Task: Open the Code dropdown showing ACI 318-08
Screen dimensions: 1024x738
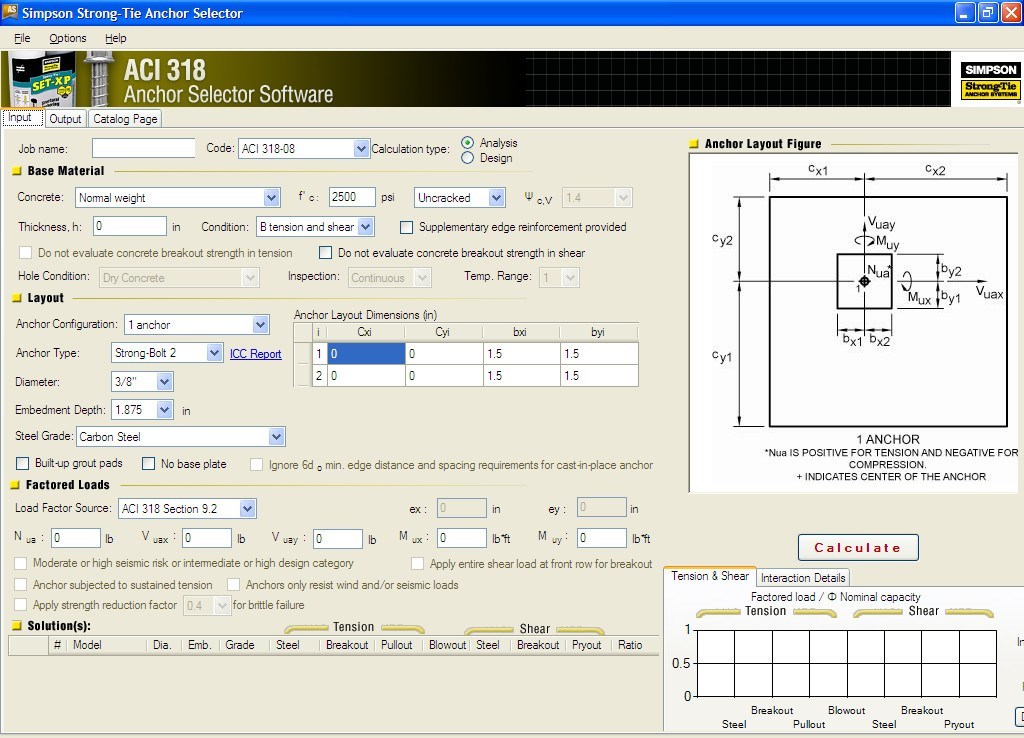Action: pos(360,147)
